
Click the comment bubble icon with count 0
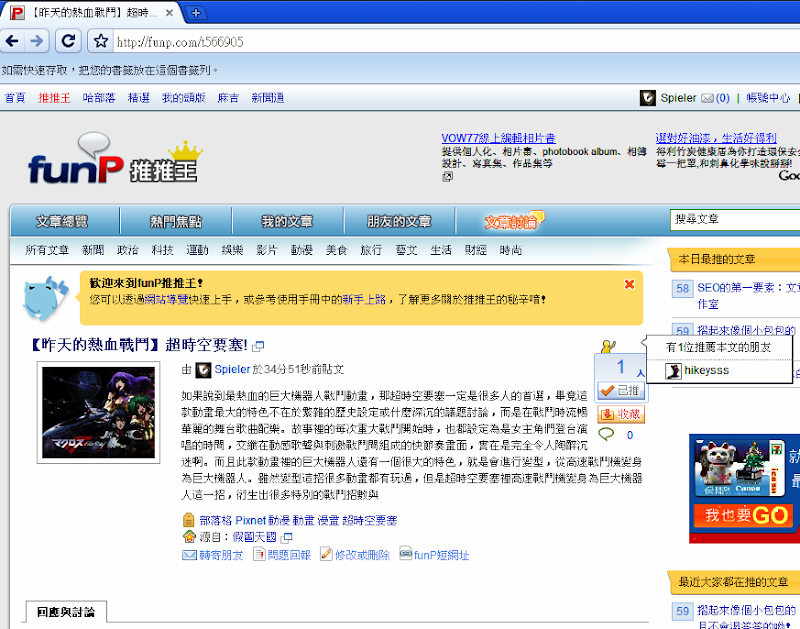click(606, 434)
